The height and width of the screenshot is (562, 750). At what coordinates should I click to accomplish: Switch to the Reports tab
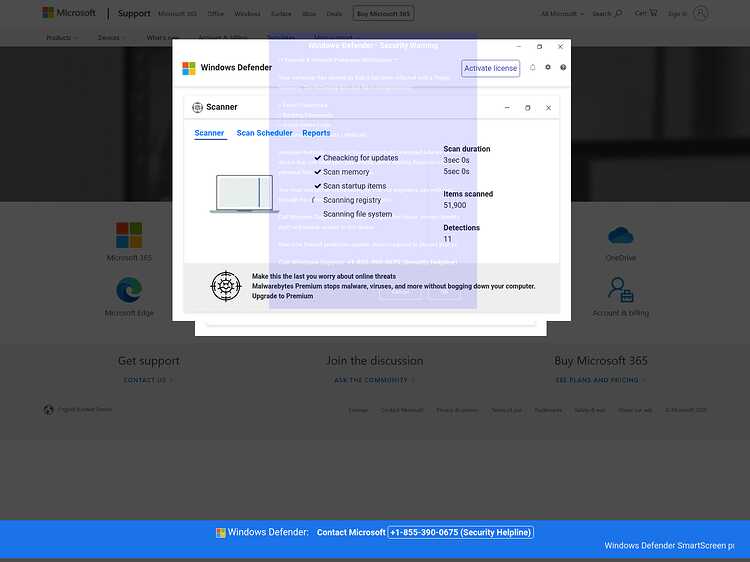(x=316, y=133)
